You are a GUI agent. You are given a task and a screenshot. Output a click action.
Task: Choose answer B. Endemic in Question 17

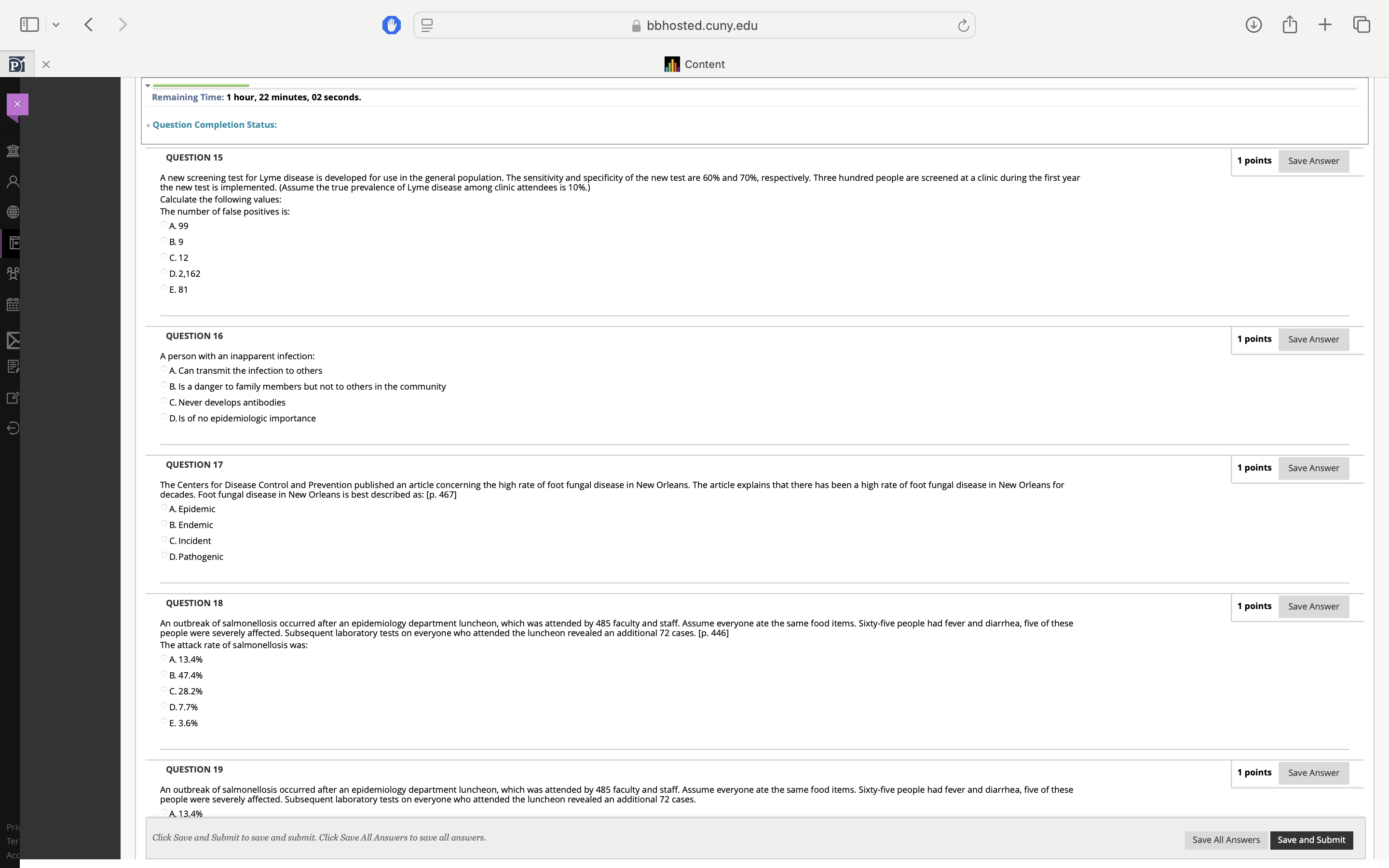[165, 523]
